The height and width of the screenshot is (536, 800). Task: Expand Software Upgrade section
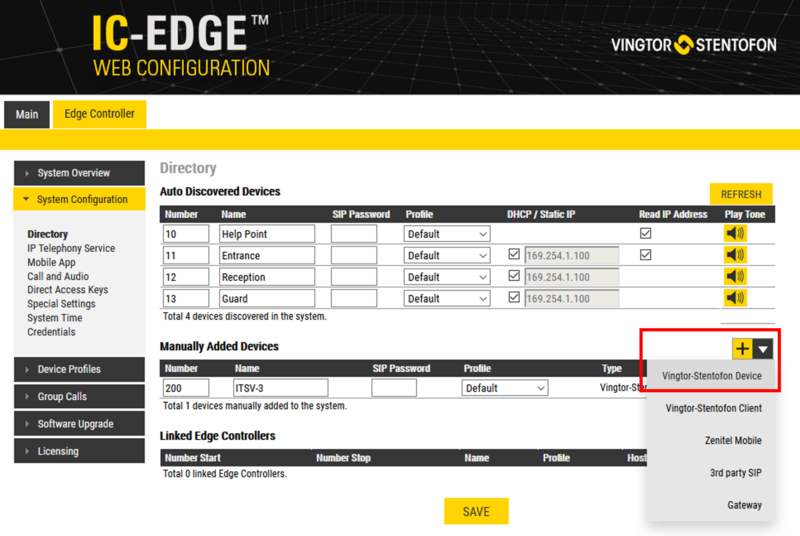(79, 424)
